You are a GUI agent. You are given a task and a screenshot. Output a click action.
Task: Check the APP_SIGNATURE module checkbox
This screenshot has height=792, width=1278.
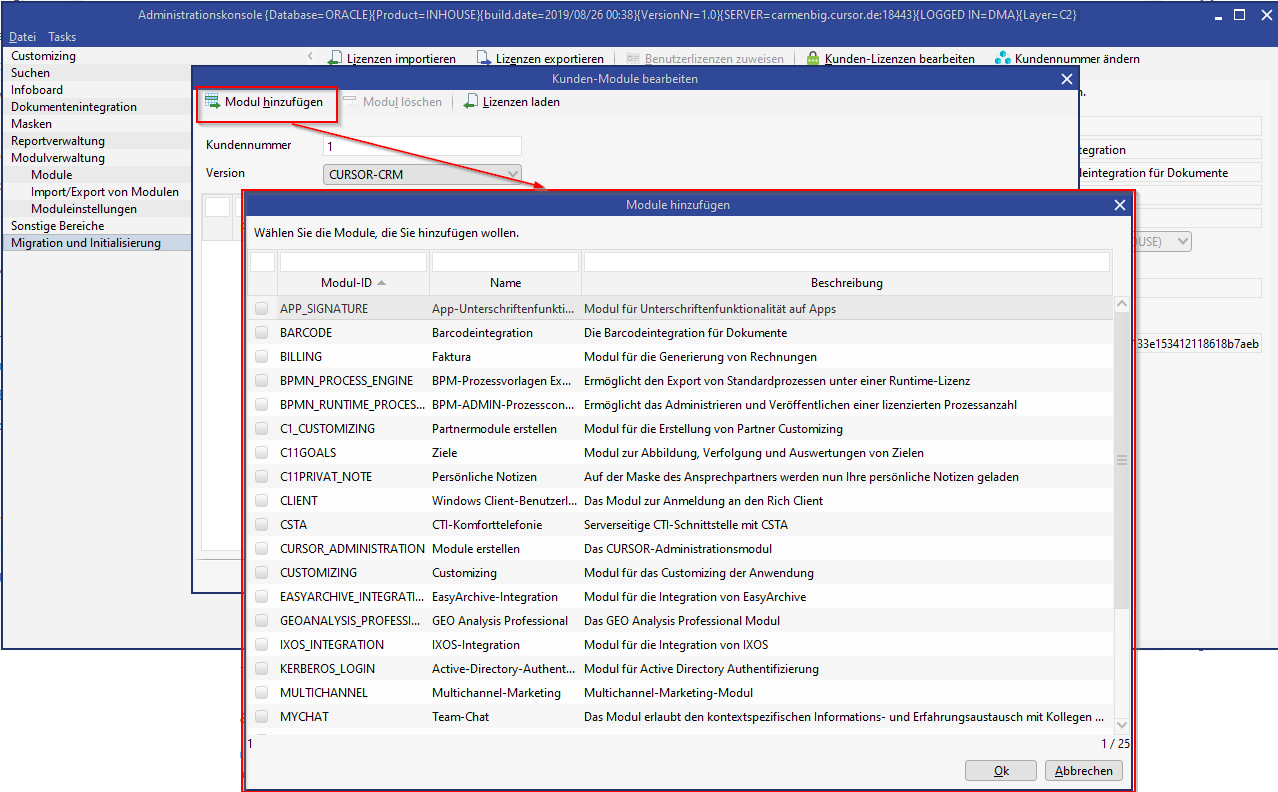coord(261,309)
